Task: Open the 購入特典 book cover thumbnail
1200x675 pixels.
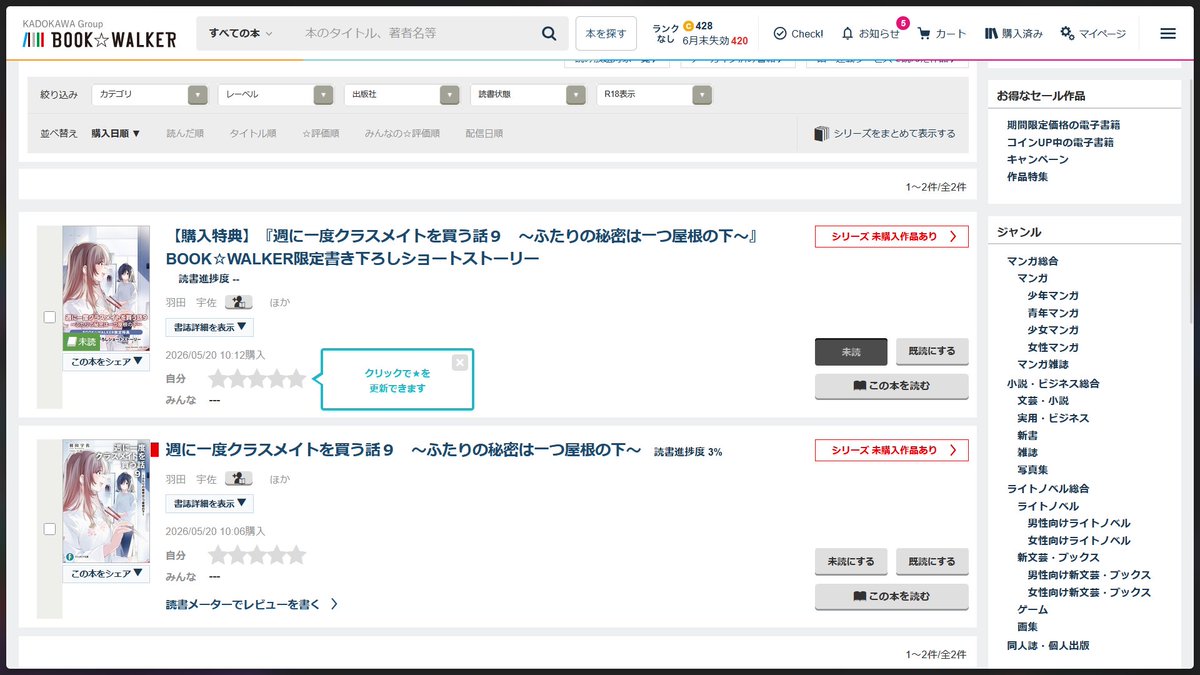Action: [106, 288]
